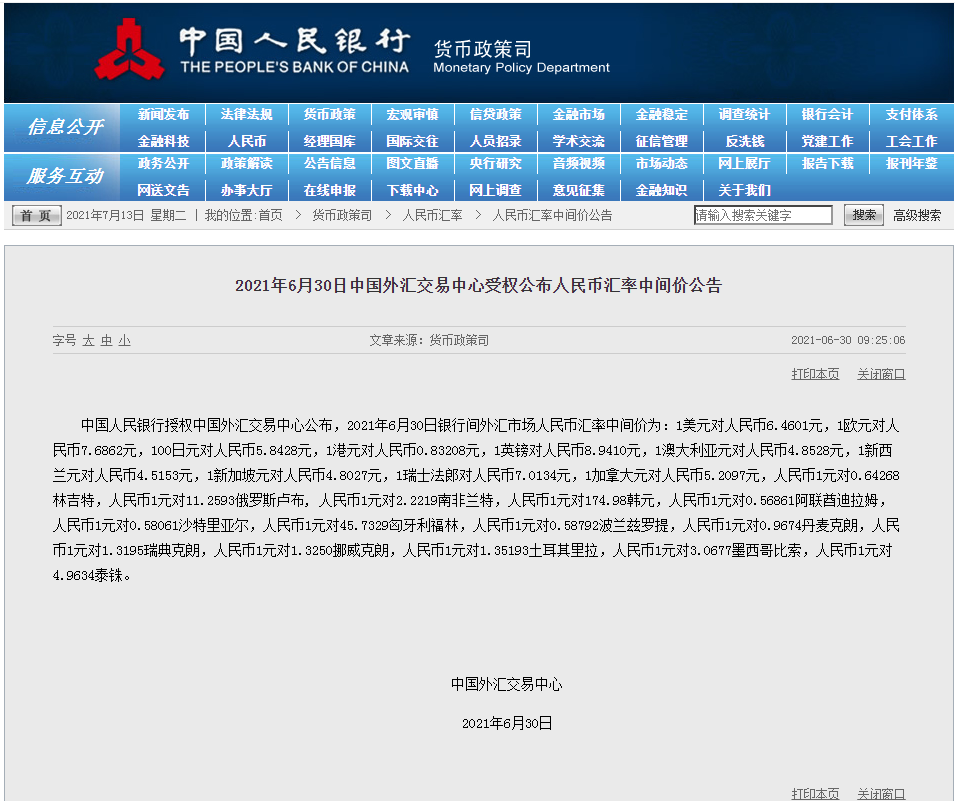Open the 国际交往 navigation item
The width and height of the screenshot is (955, 801).
[x=412, y=141]
